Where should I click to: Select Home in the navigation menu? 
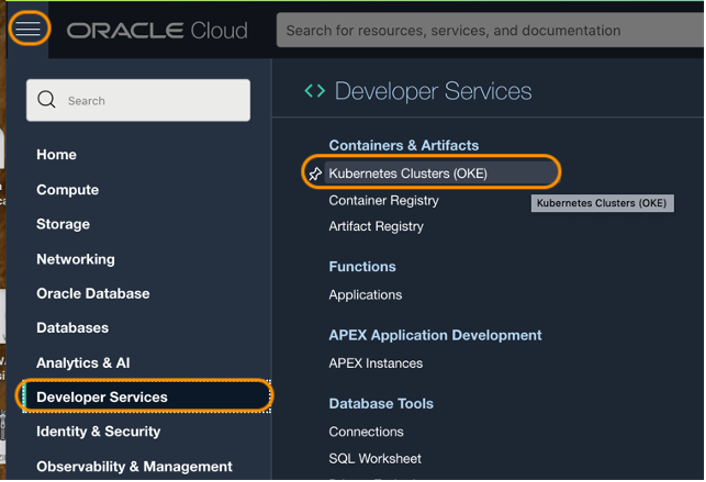[x=56, y=155]
